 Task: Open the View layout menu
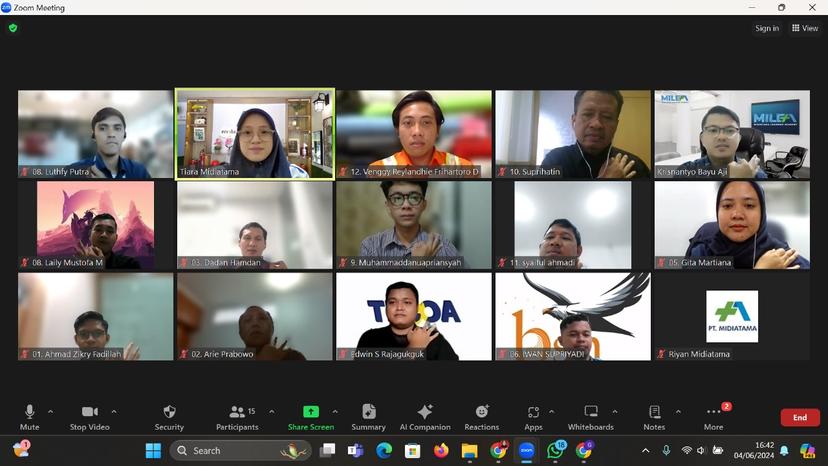click(x=805, y=28)
